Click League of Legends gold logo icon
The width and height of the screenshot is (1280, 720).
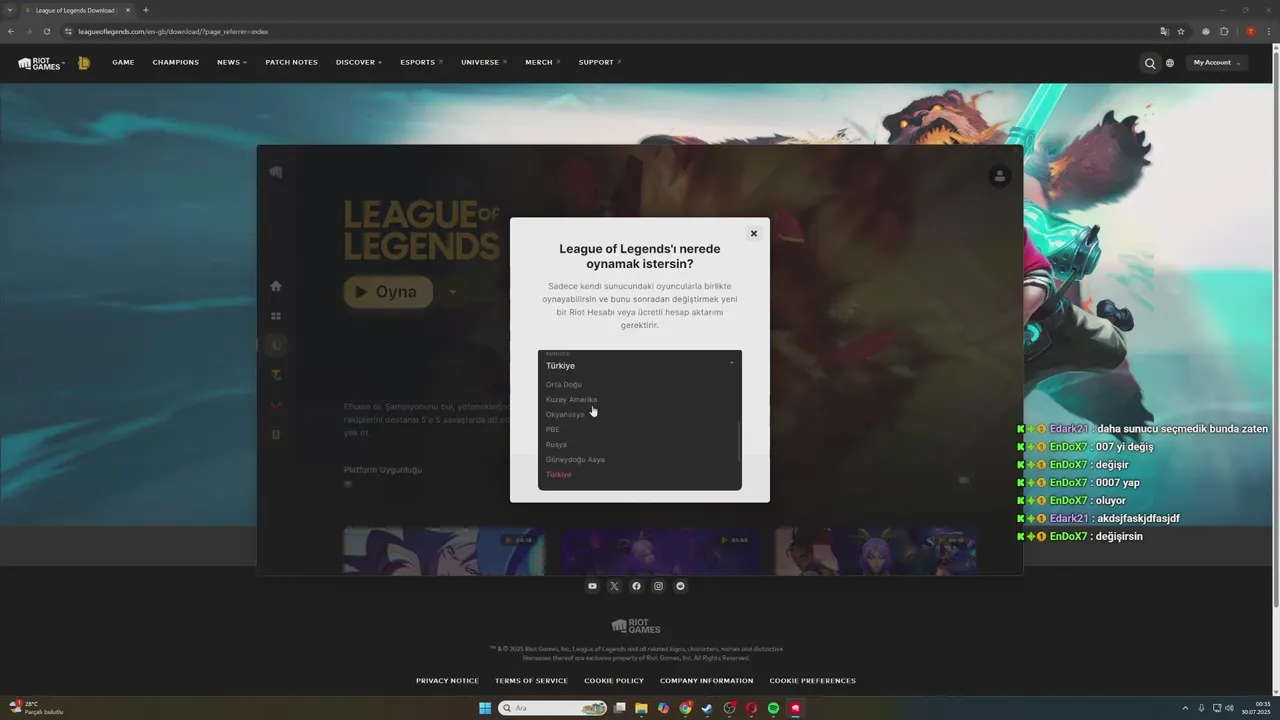click(x=84, y=63)
